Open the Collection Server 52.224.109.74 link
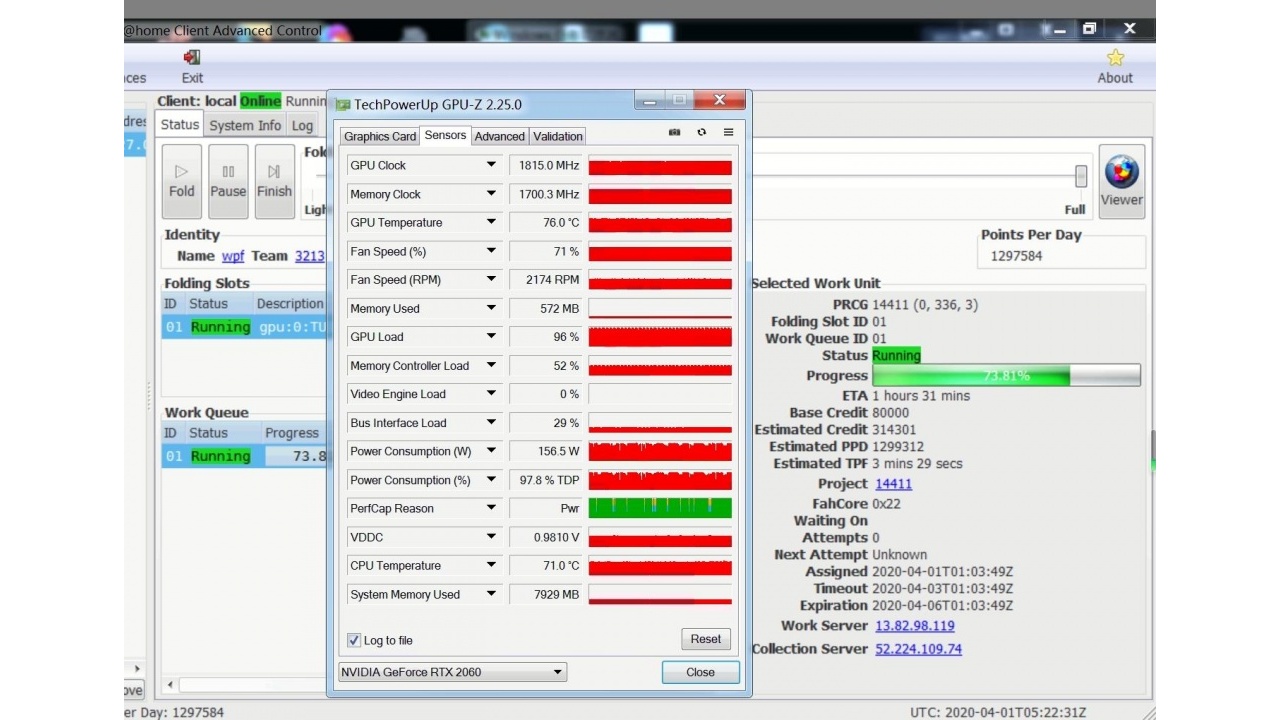The width and height of the screenshot is (1280, 720). click(919, 649)
